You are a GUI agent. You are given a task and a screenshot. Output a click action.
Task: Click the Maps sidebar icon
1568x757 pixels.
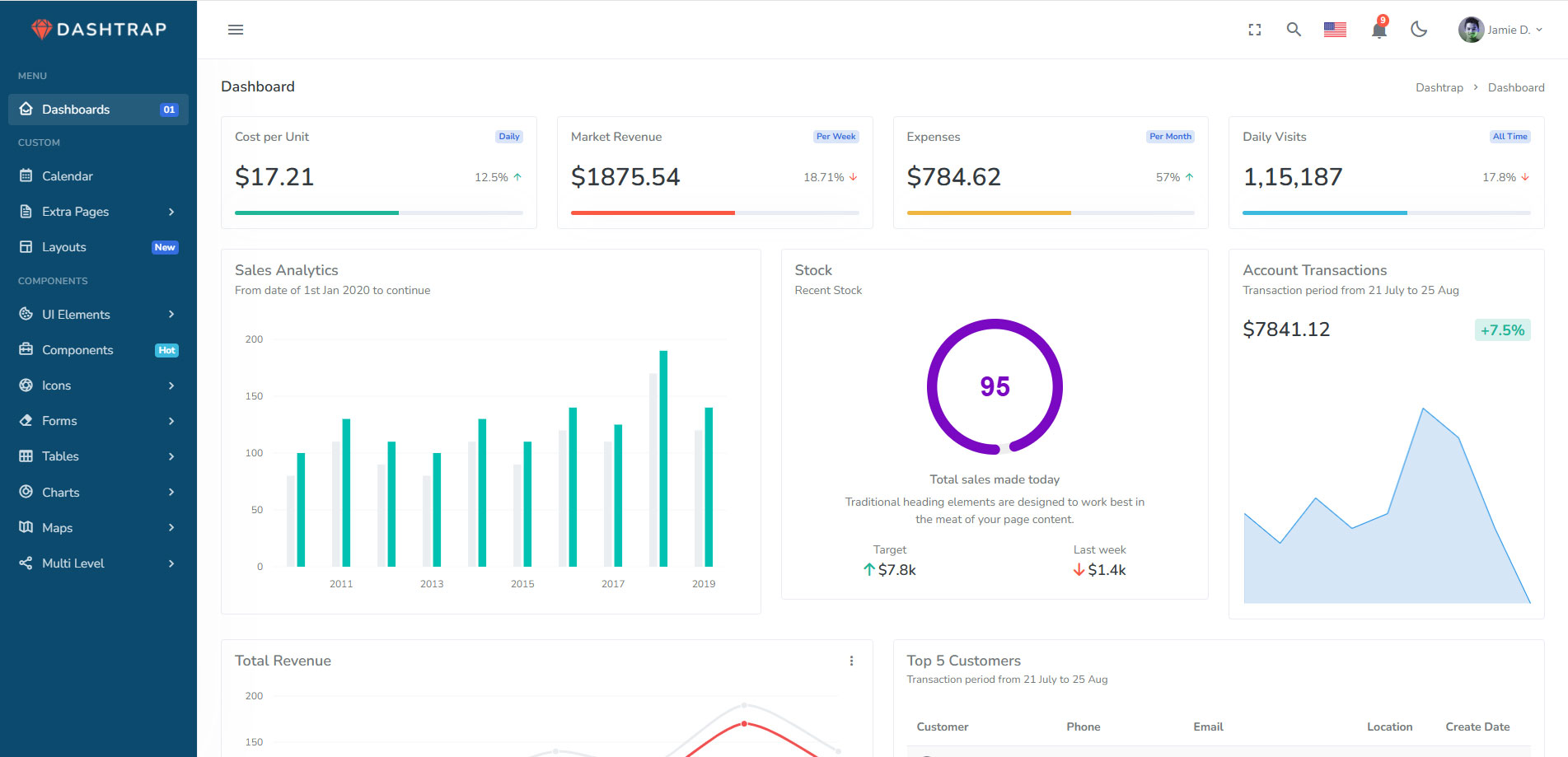coord(26,527)
